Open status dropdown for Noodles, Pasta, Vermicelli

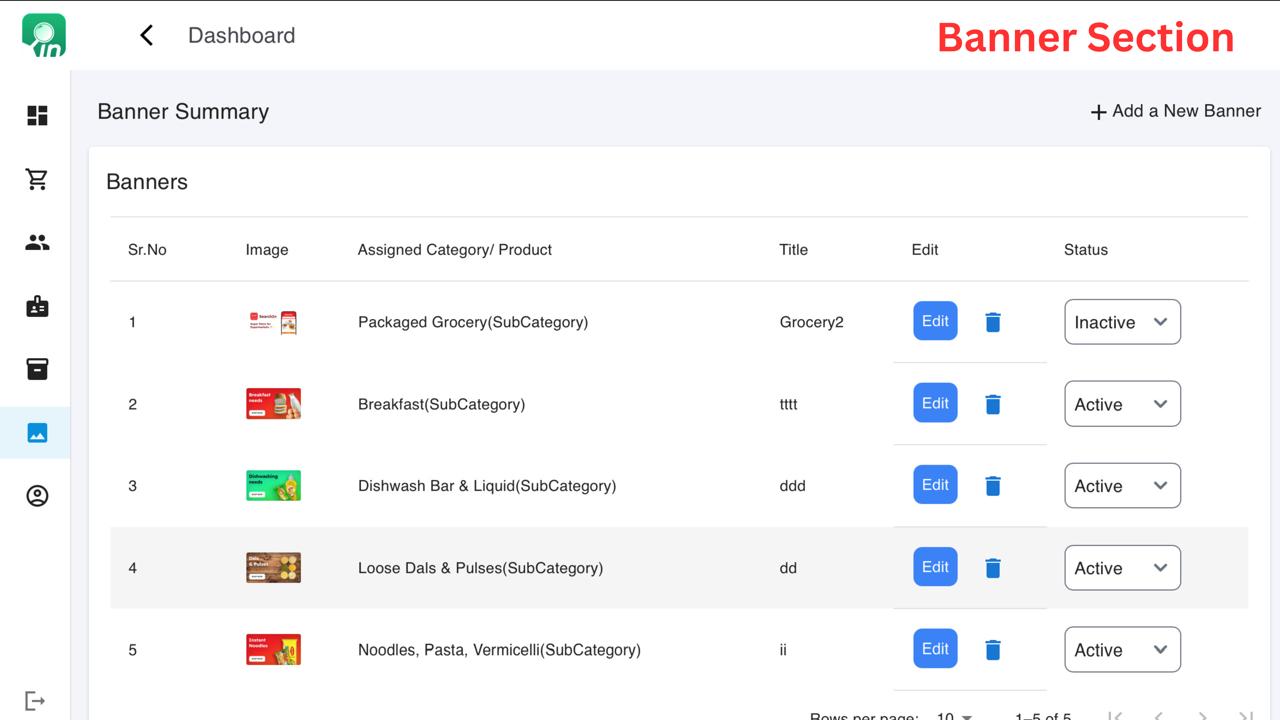[1121, 650]
